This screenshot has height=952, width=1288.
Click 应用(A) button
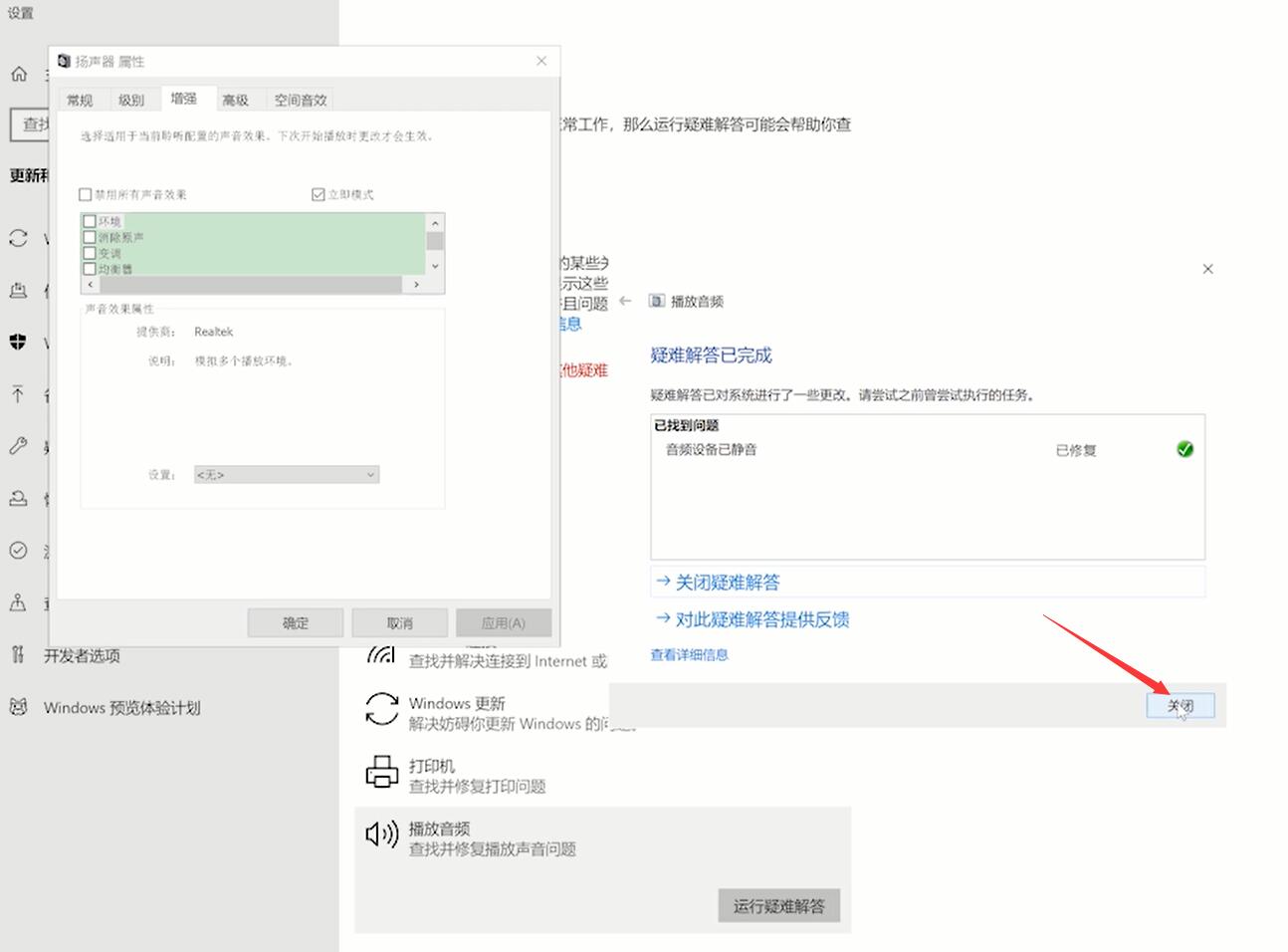[x=504, y=623]
